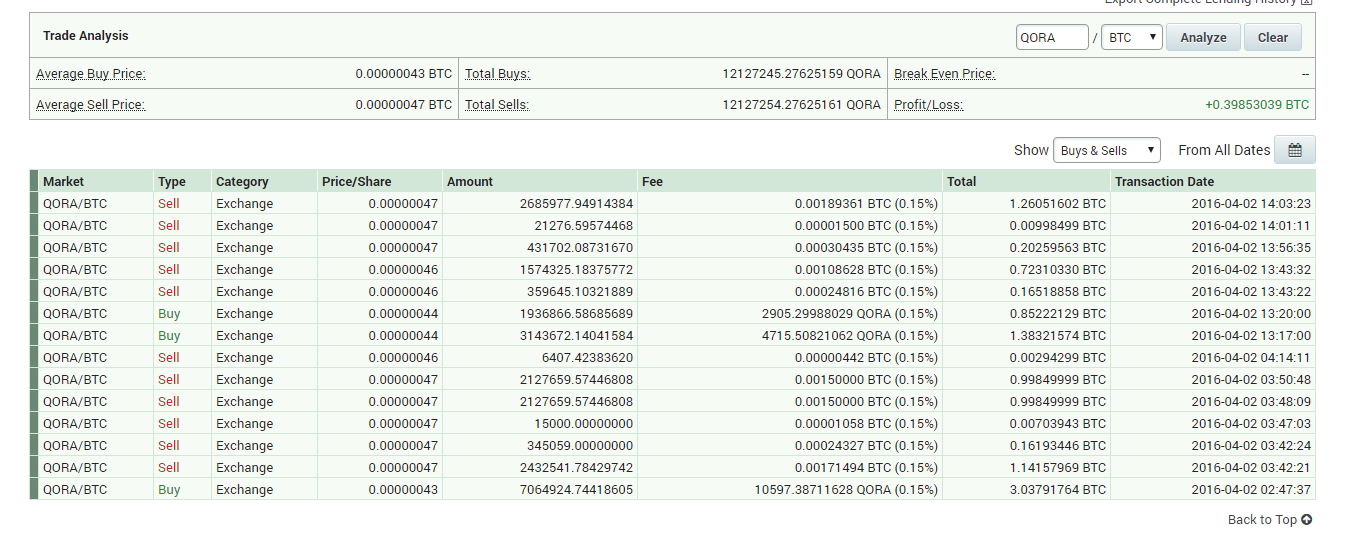Click price 0.00000043 in last row
The width and height of the screenshot is (1347, 552).
coord(403,490)
